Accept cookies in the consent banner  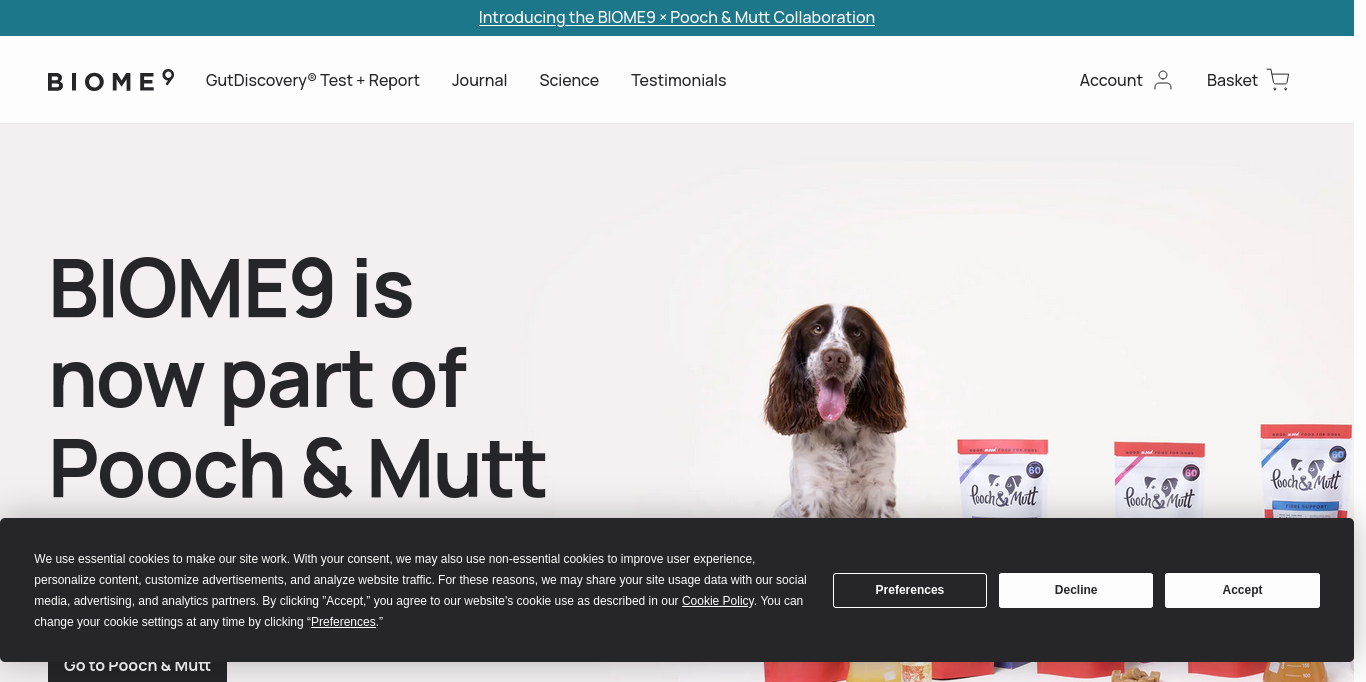click(1242, 590)
